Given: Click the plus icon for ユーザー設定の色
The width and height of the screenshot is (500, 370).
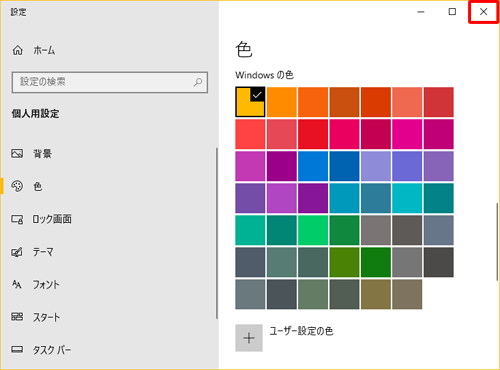Looking at the screenshot, I should point(249,338).
